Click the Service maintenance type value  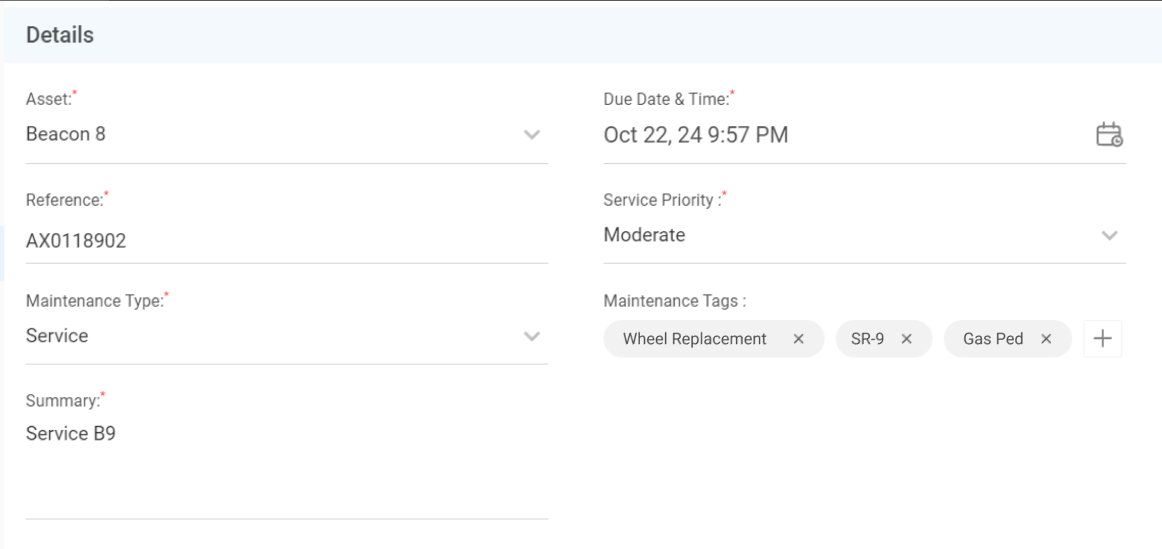tap(57, 336)
